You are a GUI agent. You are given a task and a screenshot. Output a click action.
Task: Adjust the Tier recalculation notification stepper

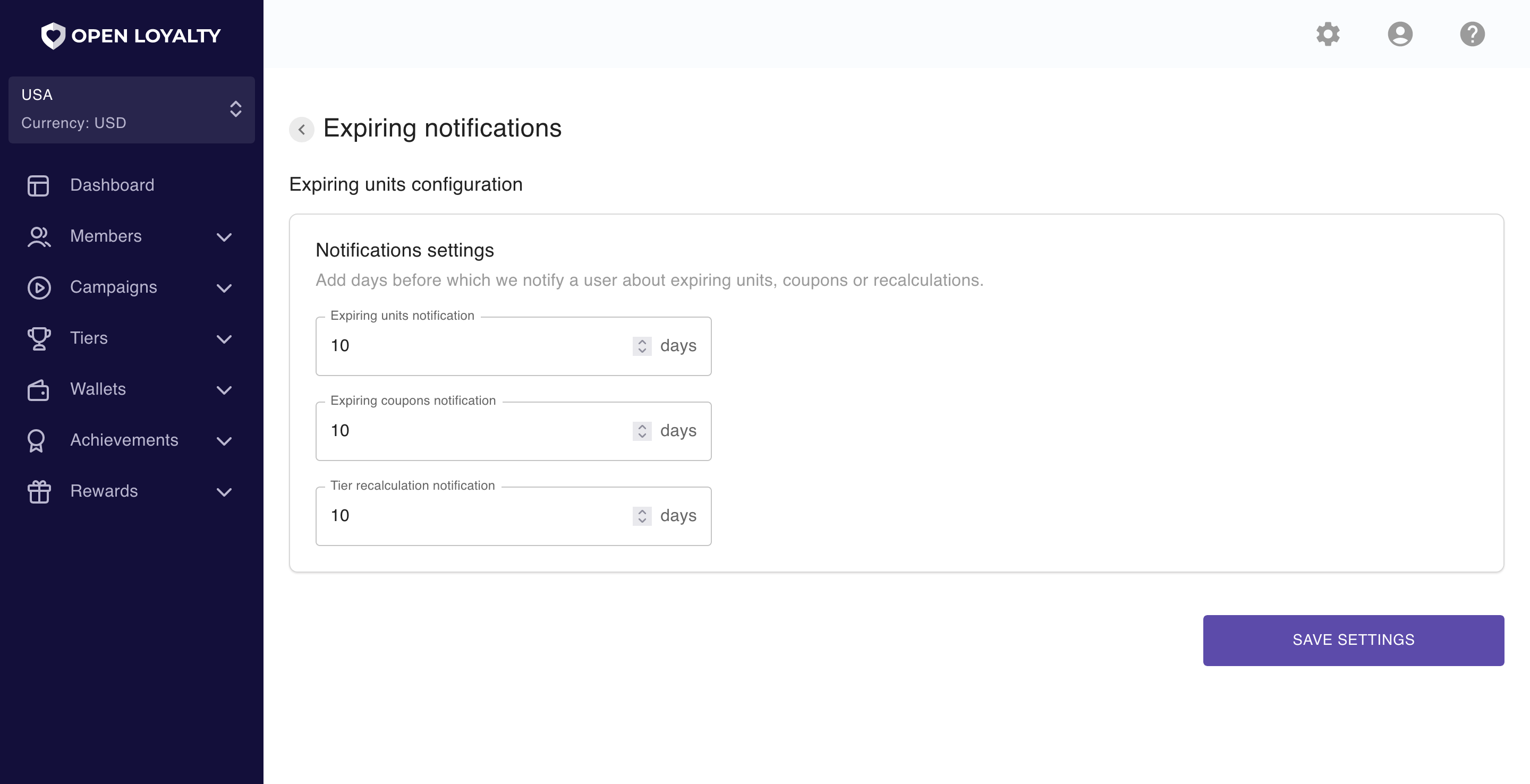point(642,516)
